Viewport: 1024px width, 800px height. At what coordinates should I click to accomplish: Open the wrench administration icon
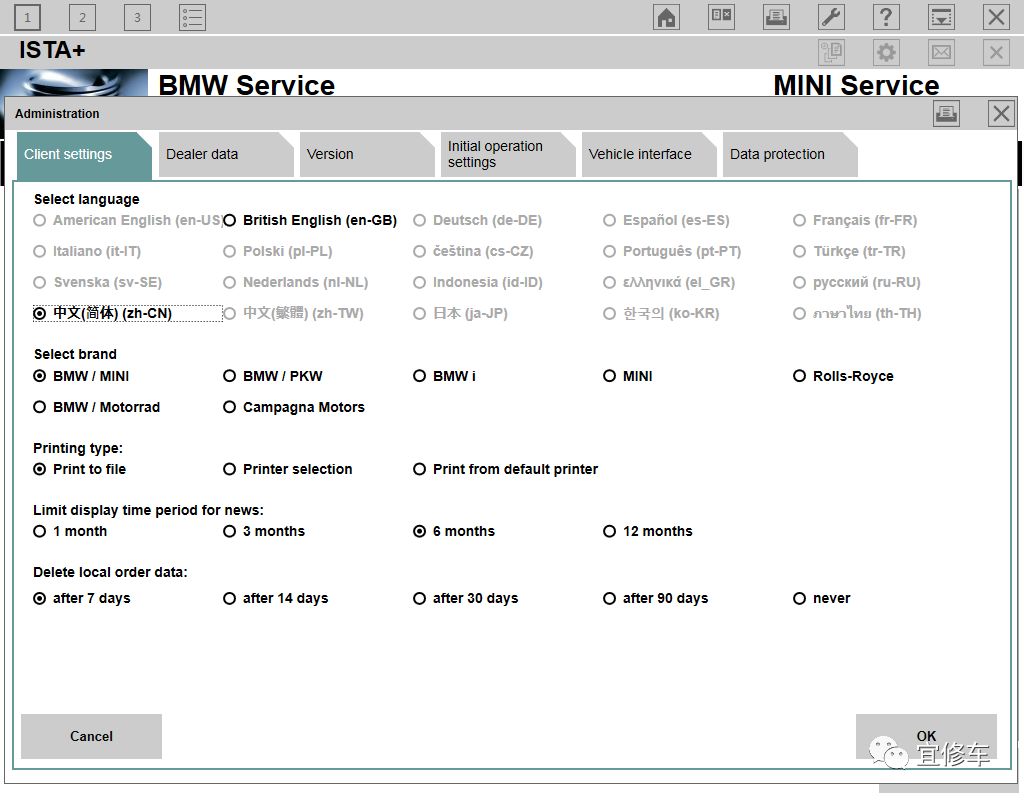[x=831, y=17]
